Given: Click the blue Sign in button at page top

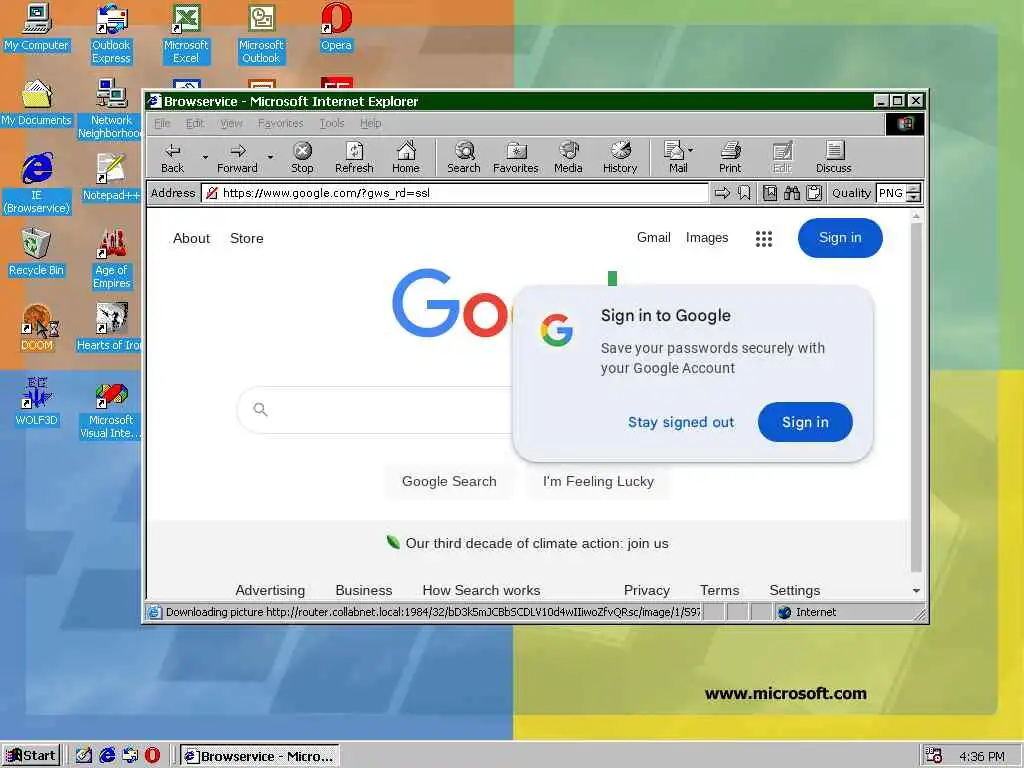Looking at the screenshot, I should pos(840,238).
